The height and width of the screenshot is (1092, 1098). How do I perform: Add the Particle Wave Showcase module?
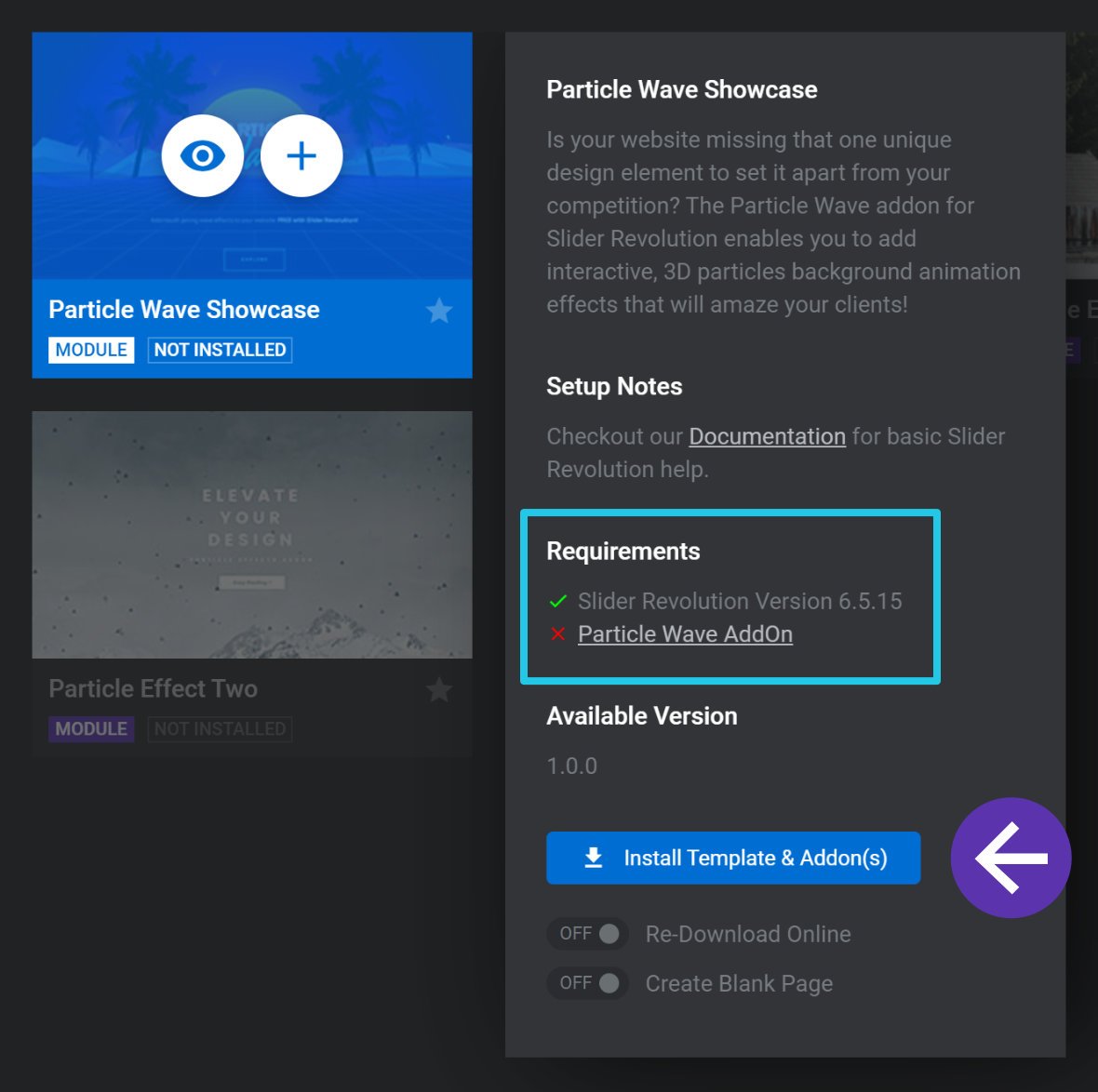point(301,155)
